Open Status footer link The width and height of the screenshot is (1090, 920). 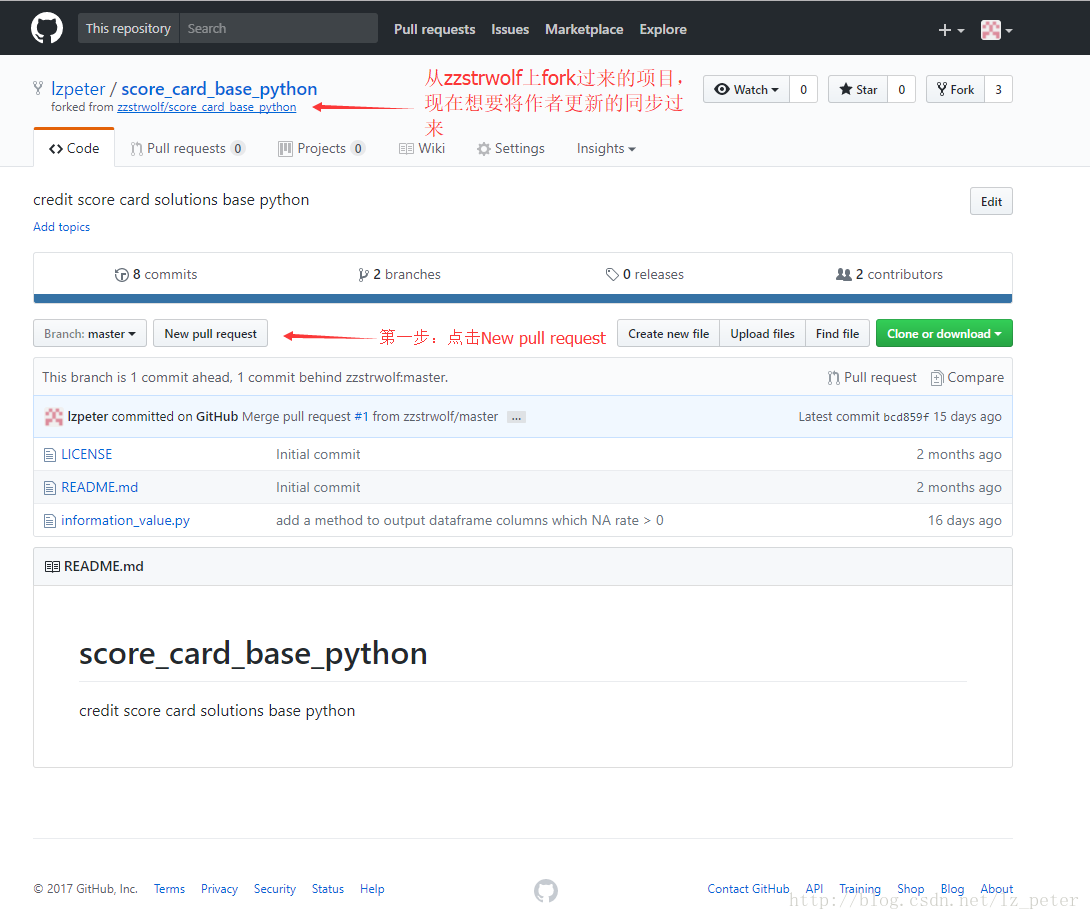[327, 889]
